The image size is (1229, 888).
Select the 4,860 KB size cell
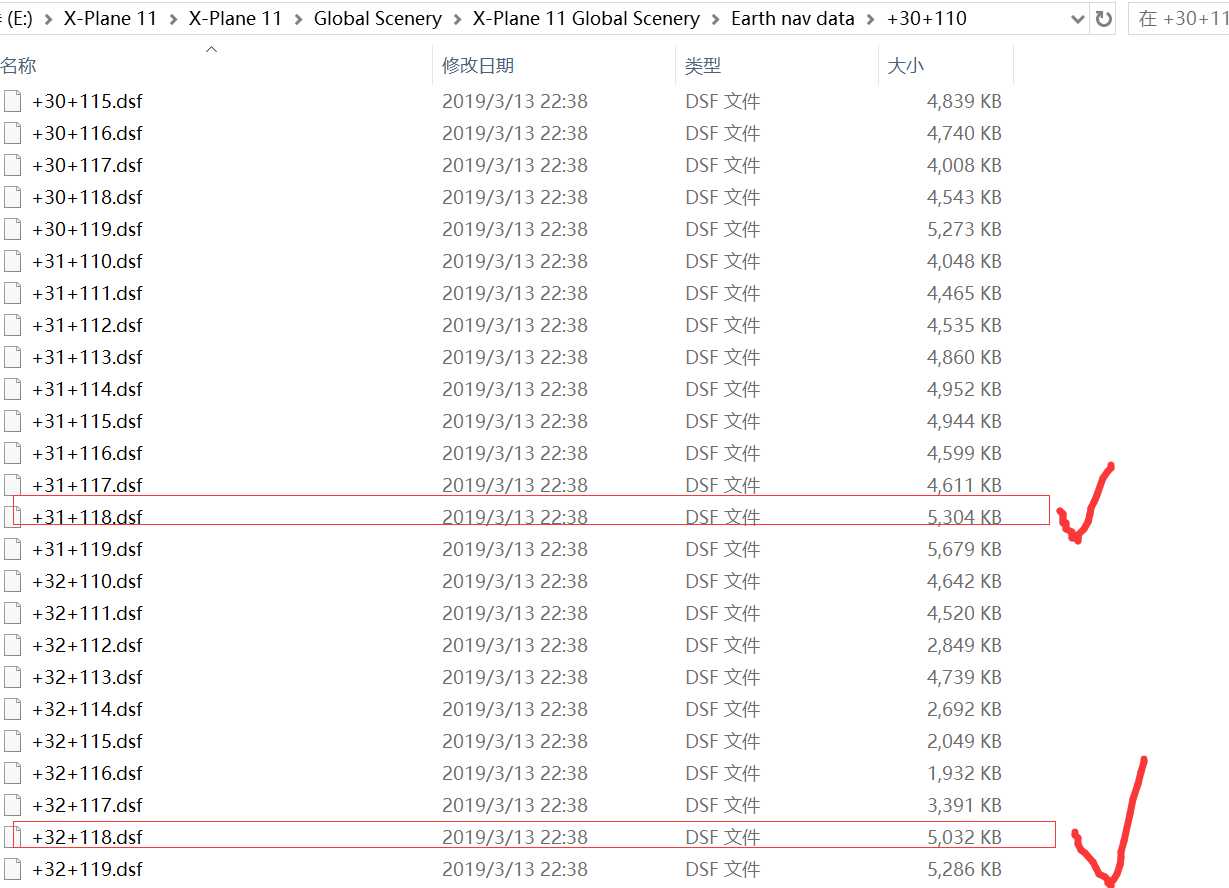964,357
